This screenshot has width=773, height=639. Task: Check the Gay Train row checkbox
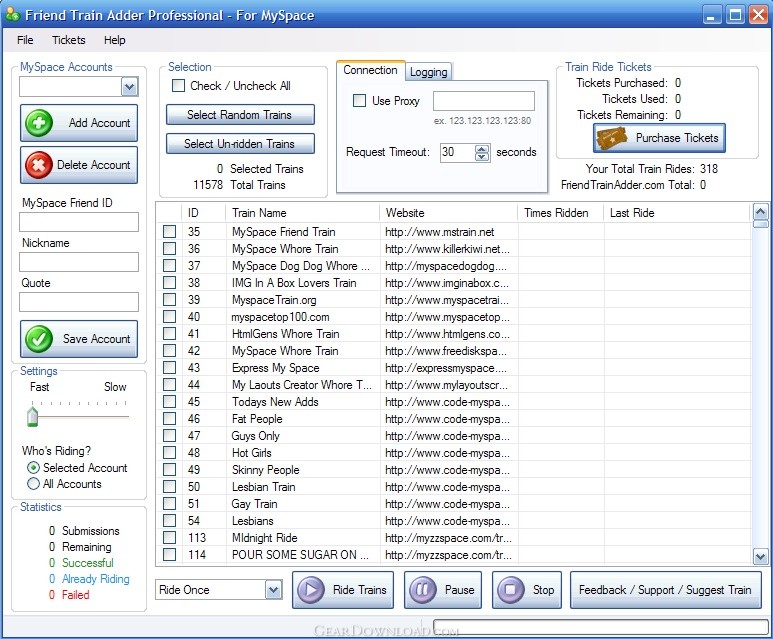point(170,503)
